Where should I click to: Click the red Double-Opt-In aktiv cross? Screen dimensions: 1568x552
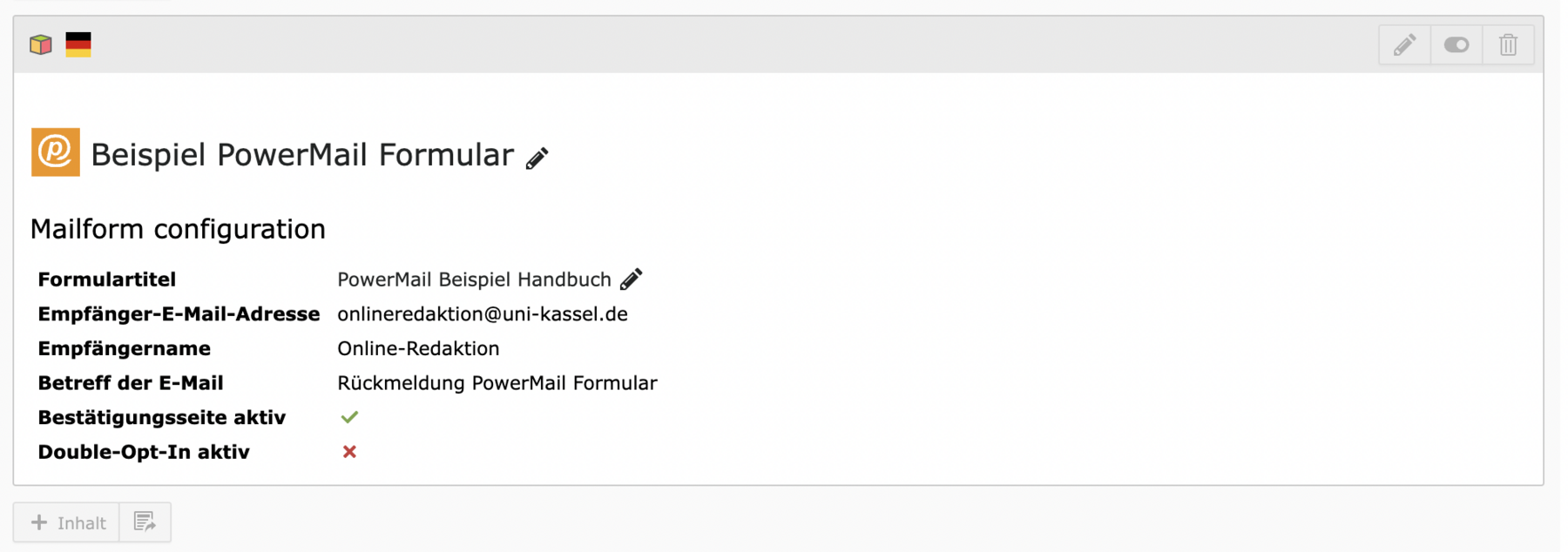click(349, 452)
